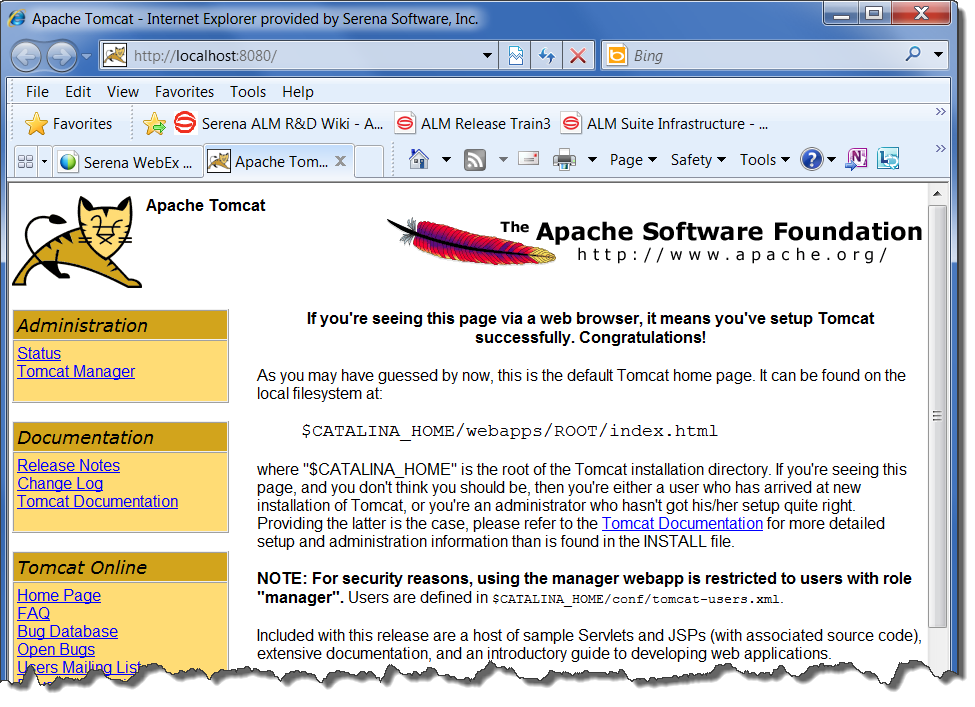Click the scrollbar up arrow
Viewport: 975px width, 707px height.
[x=938, y=194]
